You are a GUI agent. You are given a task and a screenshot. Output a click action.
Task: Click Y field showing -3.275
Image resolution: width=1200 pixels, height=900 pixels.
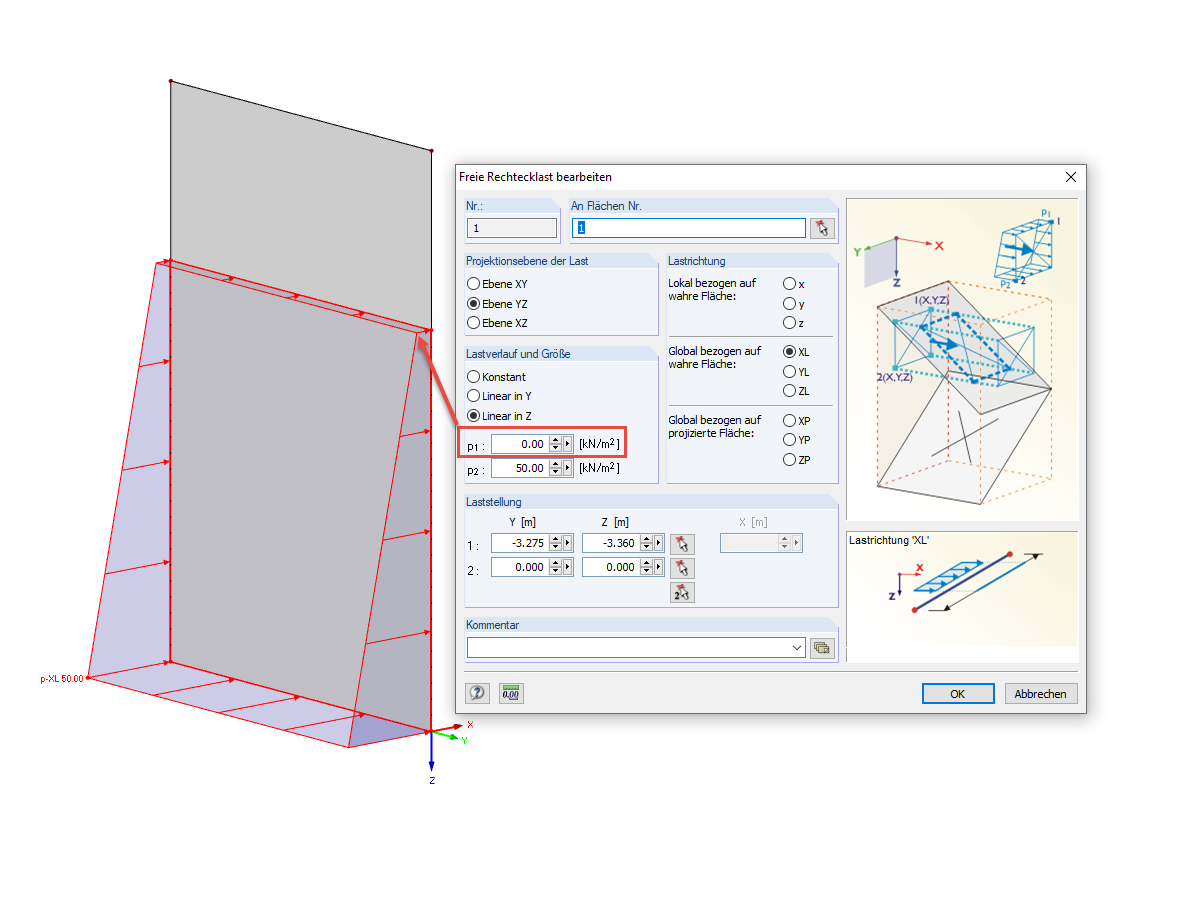520,543
